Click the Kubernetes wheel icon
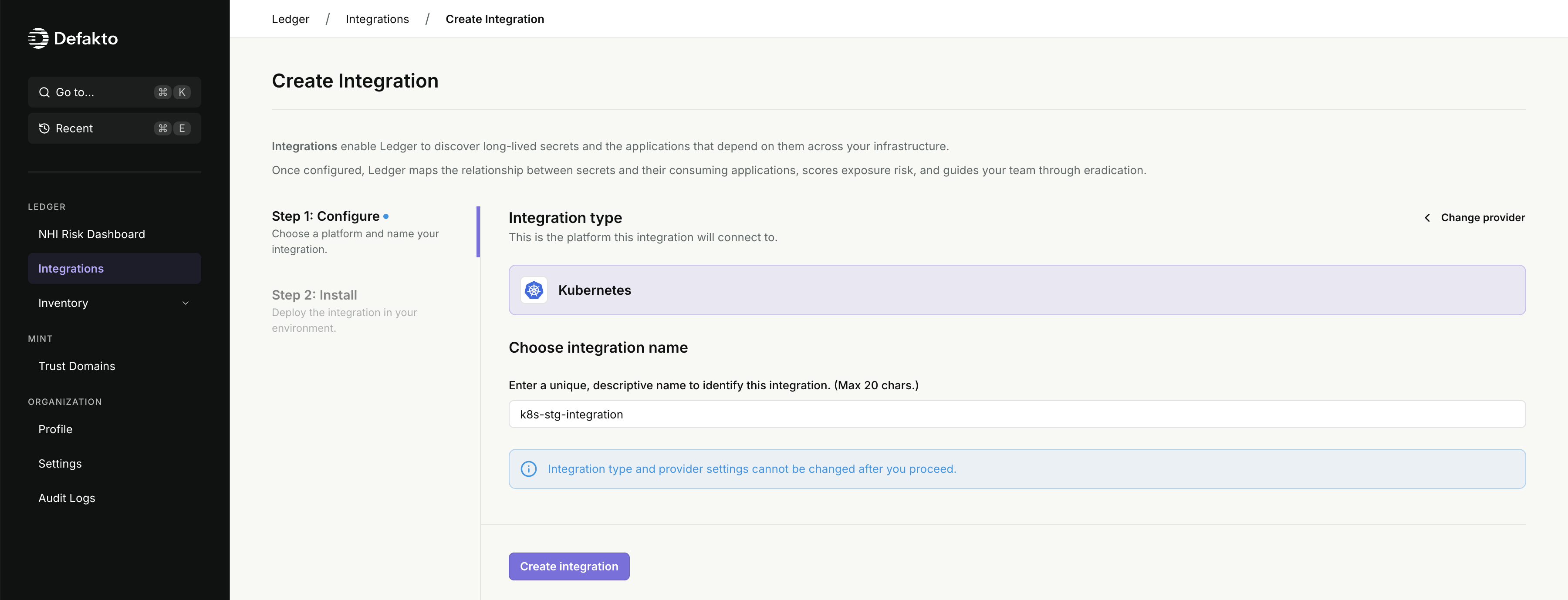1568x600 pixels. coord(534,290)
